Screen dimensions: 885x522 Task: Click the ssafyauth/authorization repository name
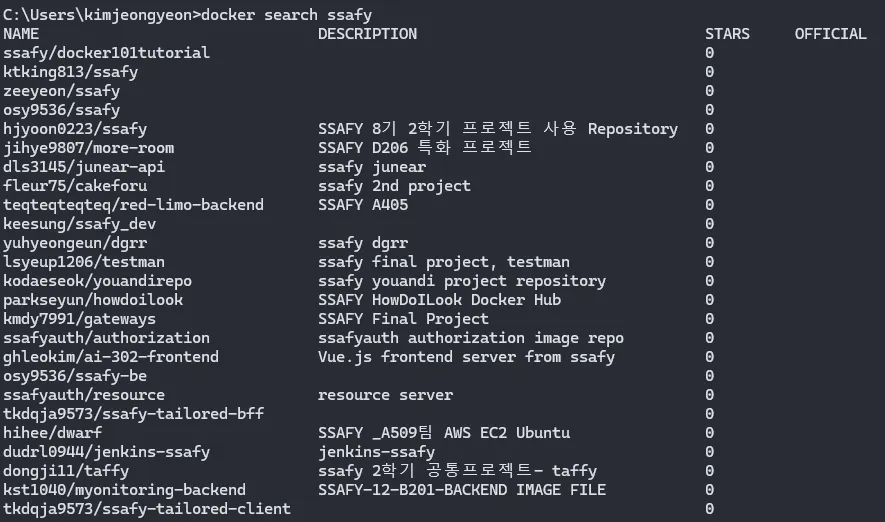pyautogui.click(x=106, y=338)
